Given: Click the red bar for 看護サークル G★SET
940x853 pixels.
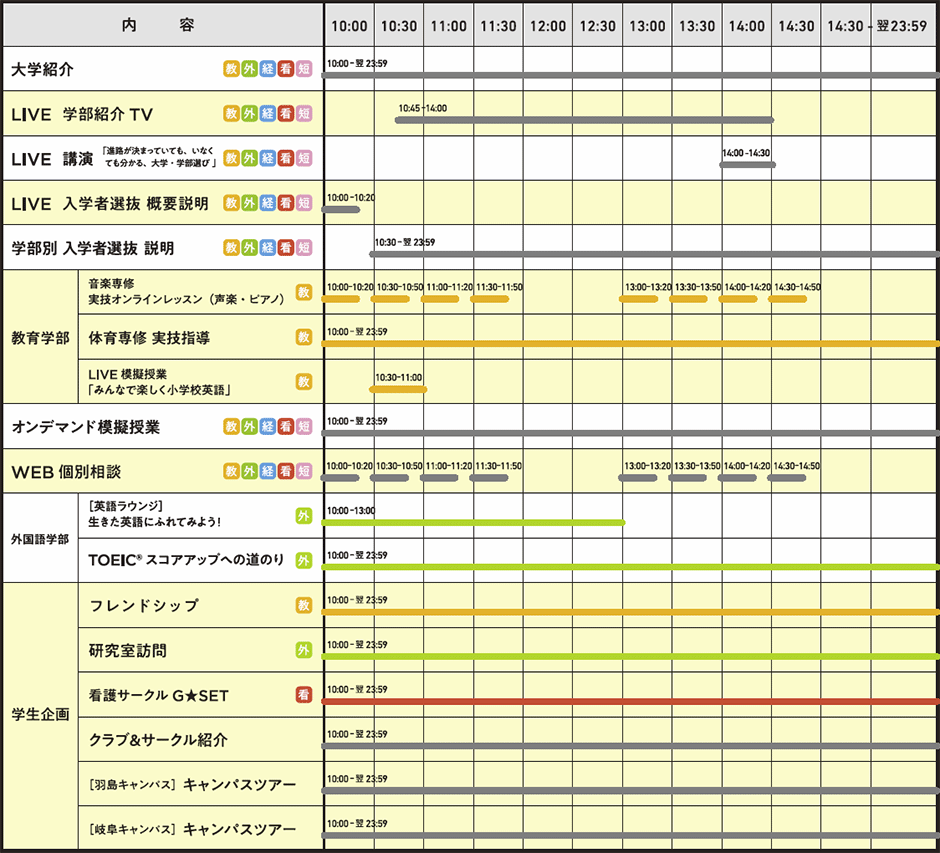Looking at the screenshot, I should pyautogui.click(x=631, y=701).
